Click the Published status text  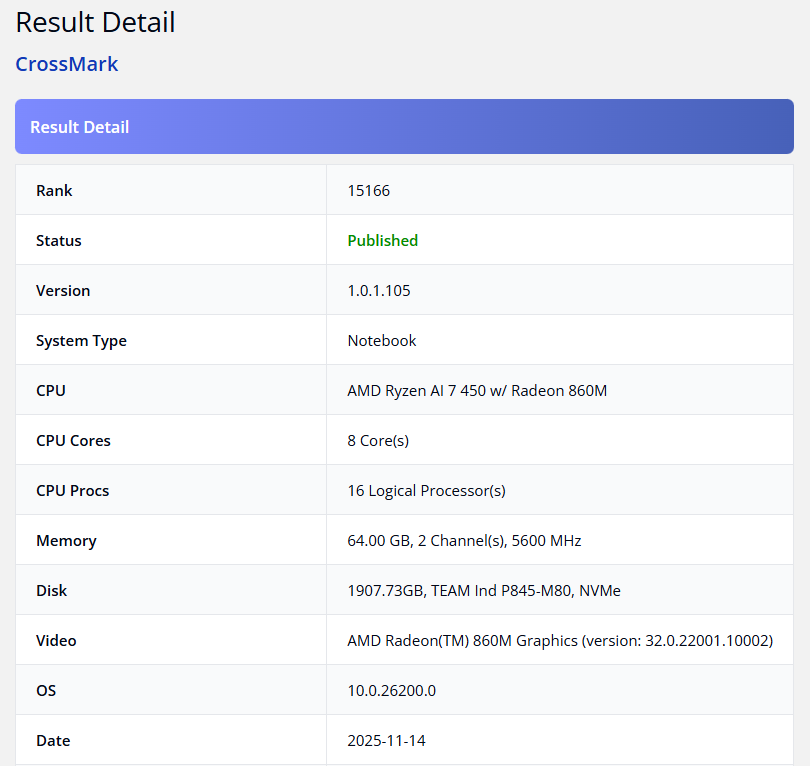click(382, 240)
